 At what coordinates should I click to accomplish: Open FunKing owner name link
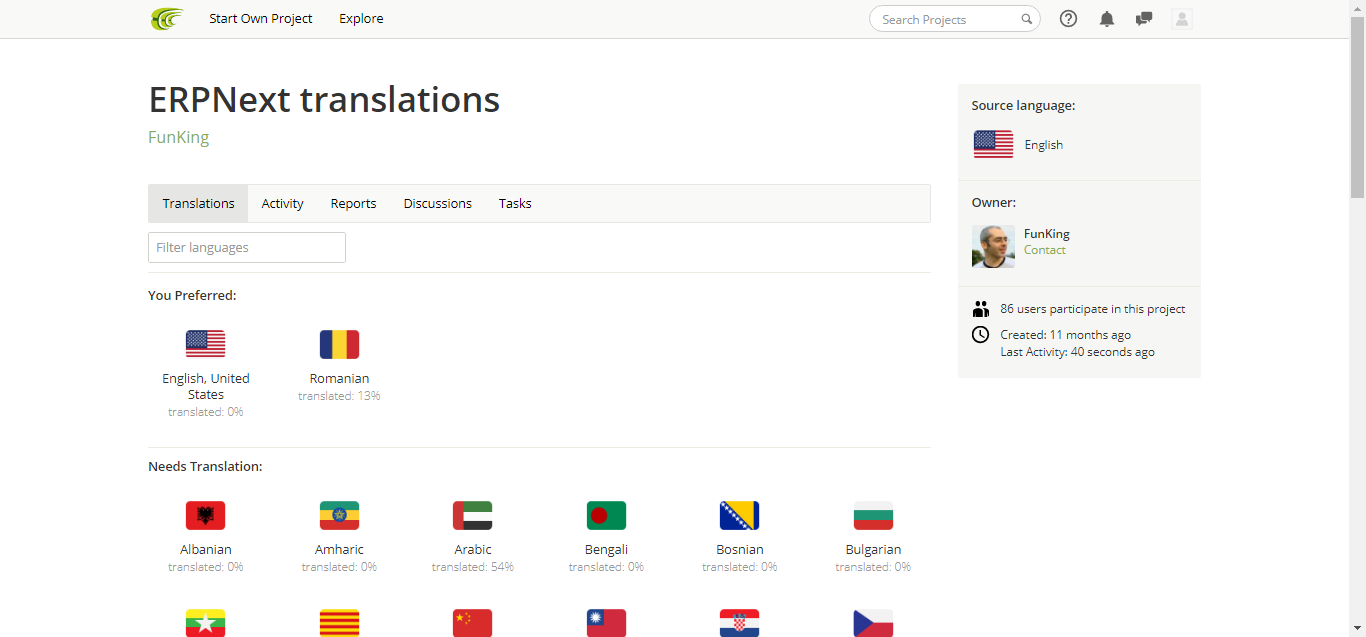[x=1047, y=234]
